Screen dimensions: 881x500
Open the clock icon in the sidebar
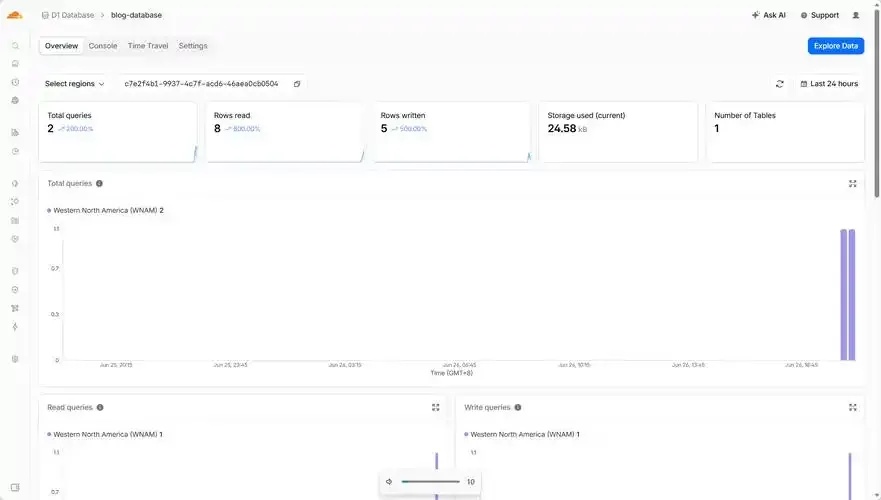click(15, 82)
